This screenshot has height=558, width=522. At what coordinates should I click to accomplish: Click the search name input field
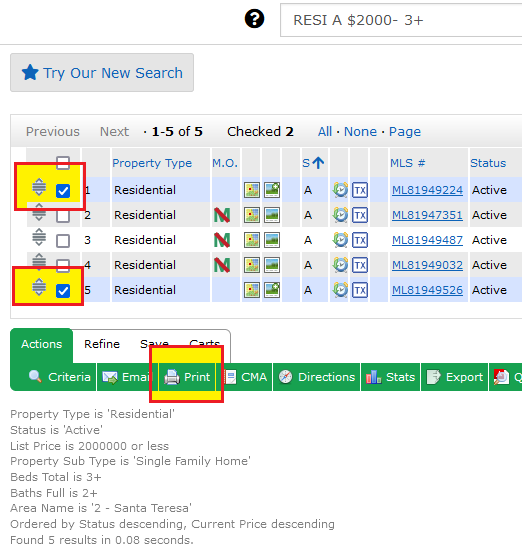(401, 20)
